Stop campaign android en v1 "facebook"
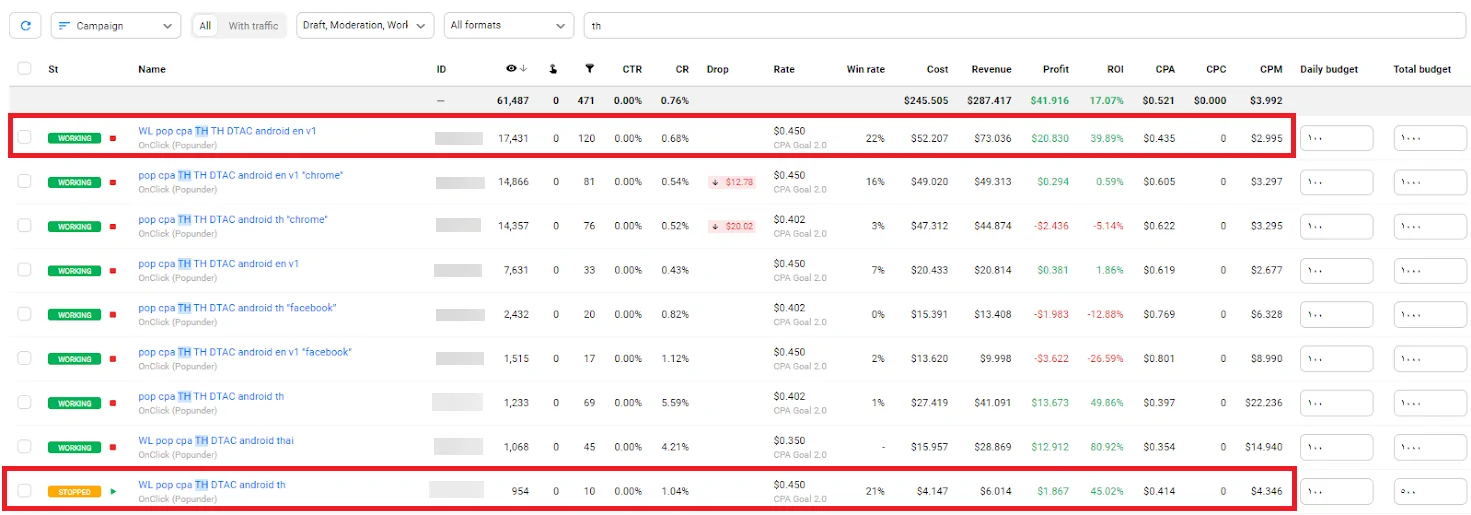Image resolution: width=1471 pixels, height=515 pixels. pos(113,359)
